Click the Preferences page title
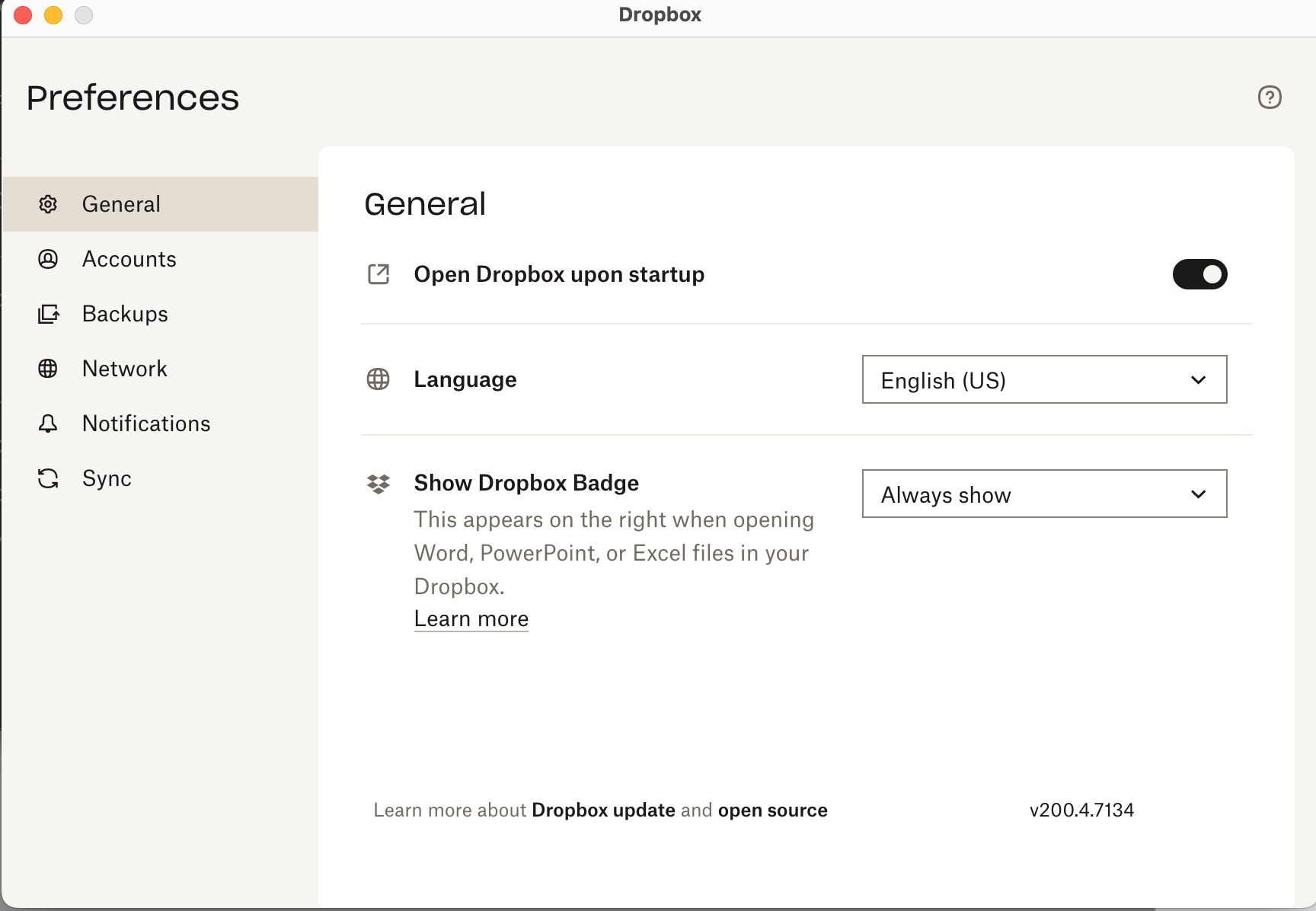 (x=133, y=97)
